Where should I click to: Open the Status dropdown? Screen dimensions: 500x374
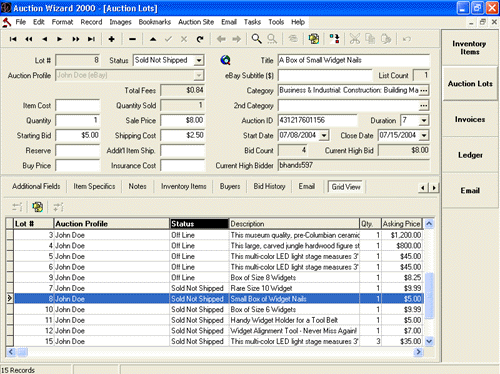(x=199, y=60)
